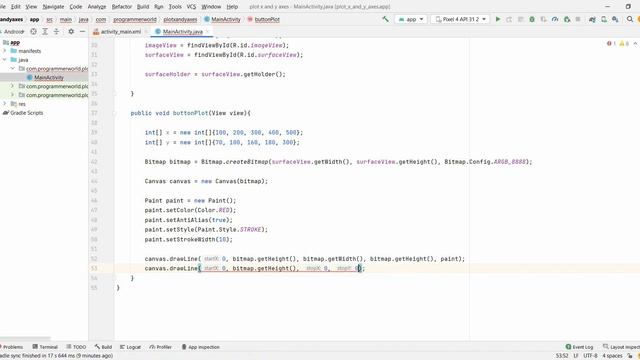Click MainActivity breadcrumb in navigation bar

click(x=222, y=19)
